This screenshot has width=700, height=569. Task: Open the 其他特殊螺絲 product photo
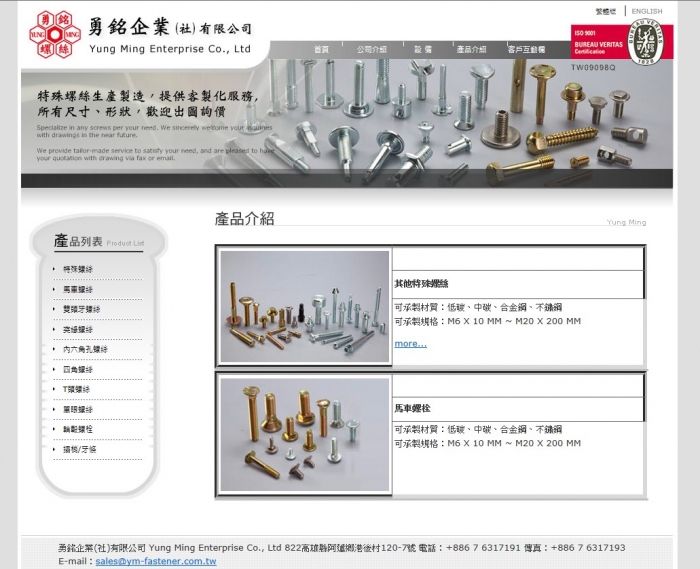coord(305,306)
